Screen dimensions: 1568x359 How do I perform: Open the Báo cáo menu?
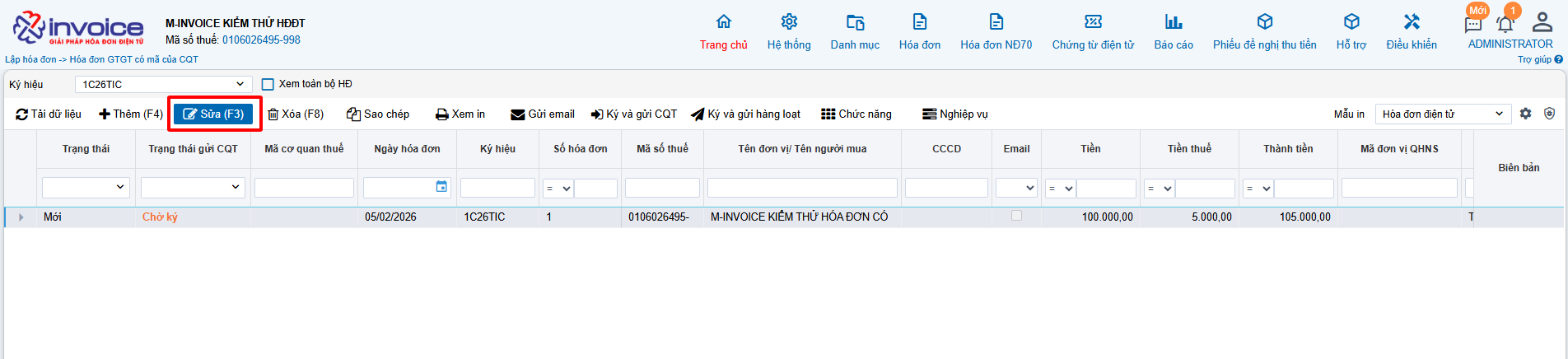click(x=1173, y=32)
